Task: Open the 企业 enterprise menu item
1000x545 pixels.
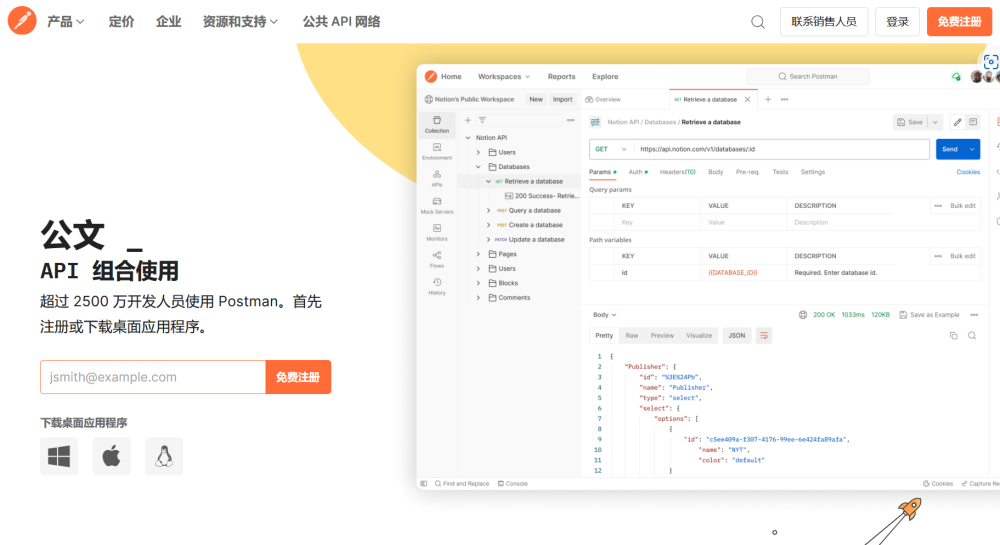Action: [168, 22]
